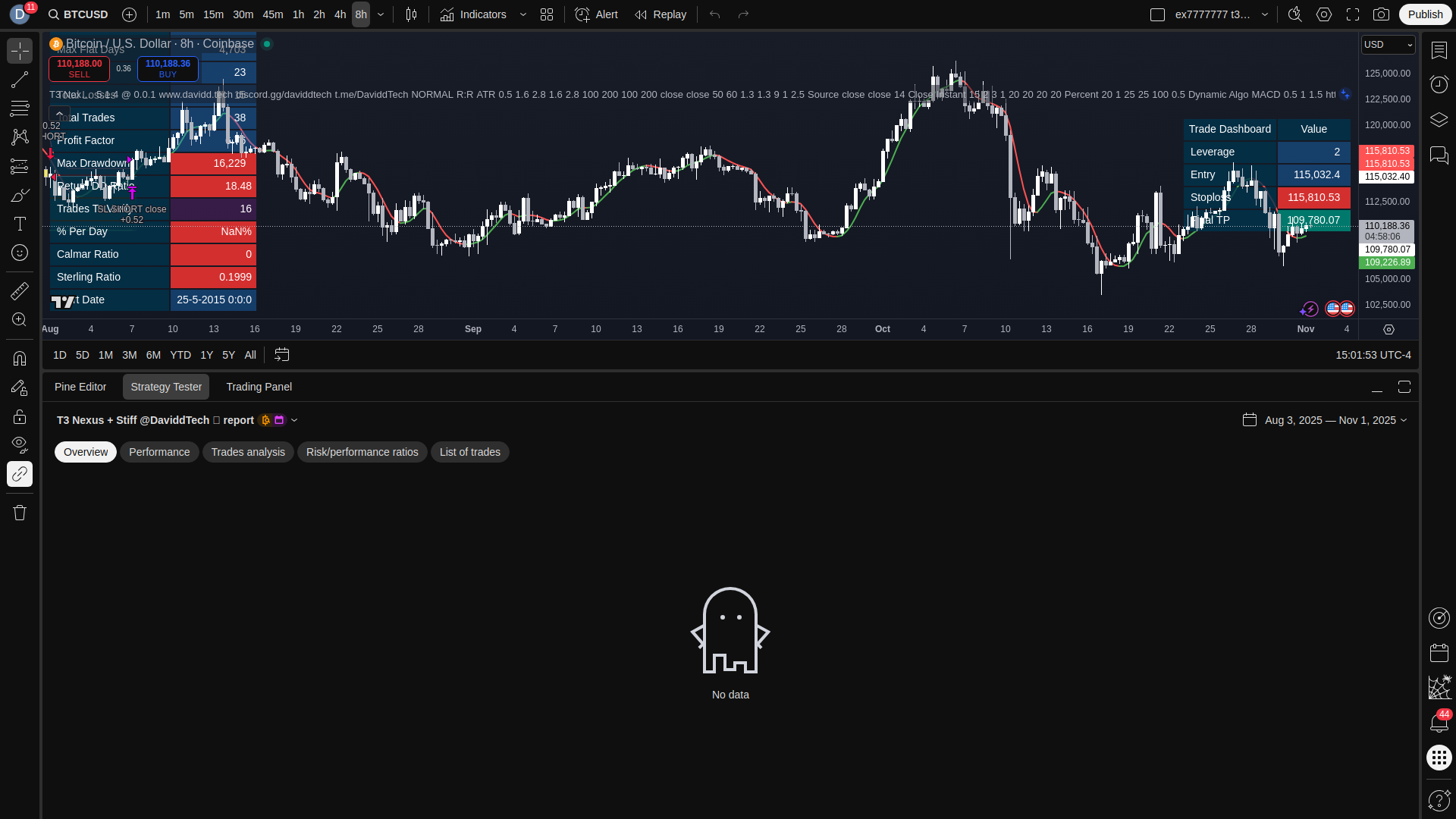
Task: Click the 110,188.36 BUY button
Action: coord(168,69)
